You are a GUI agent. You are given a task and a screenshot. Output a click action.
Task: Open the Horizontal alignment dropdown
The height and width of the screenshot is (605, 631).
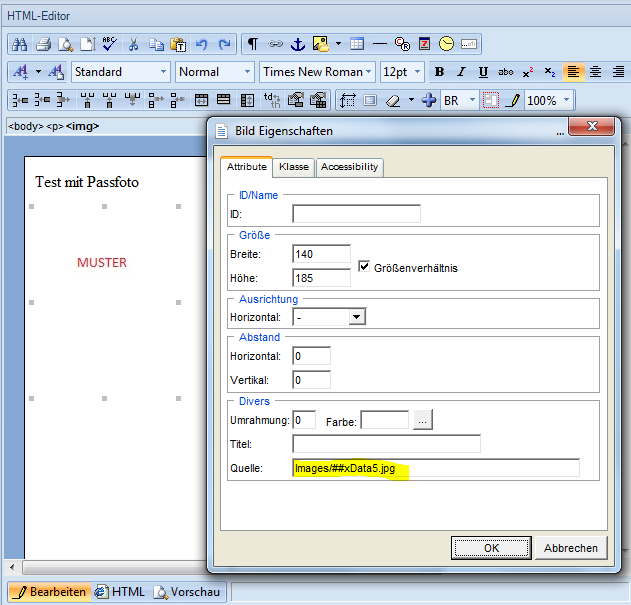(357, 317)
